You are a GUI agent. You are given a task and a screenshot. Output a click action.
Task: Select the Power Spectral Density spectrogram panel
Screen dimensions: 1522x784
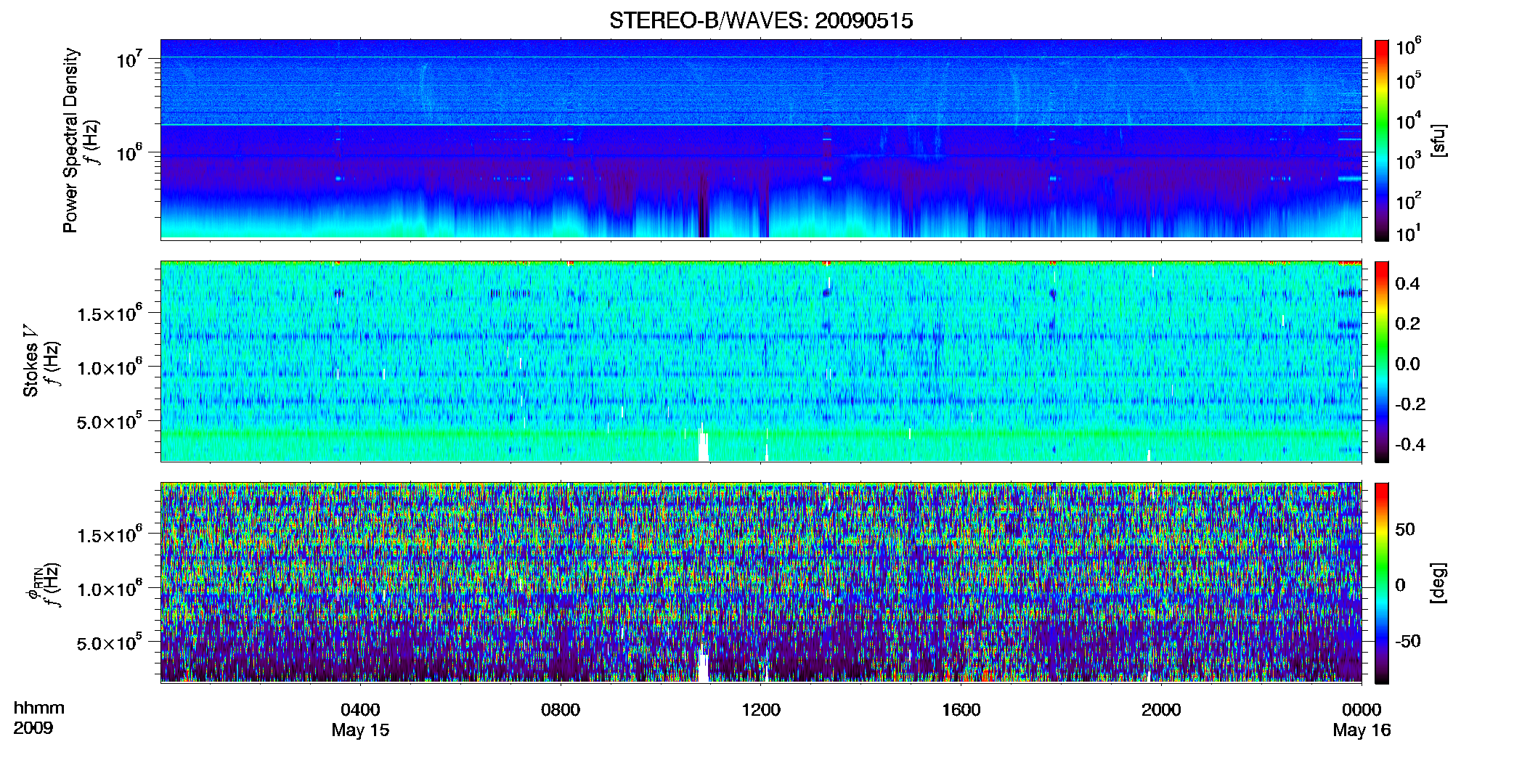[x=761, y=139]
